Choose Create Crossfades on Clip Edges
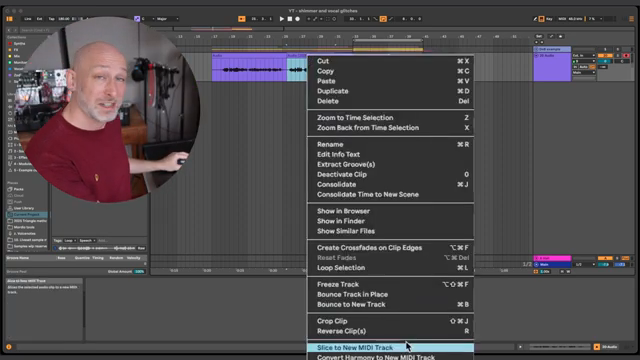This screenshot has width=640, height=360. 391,248
